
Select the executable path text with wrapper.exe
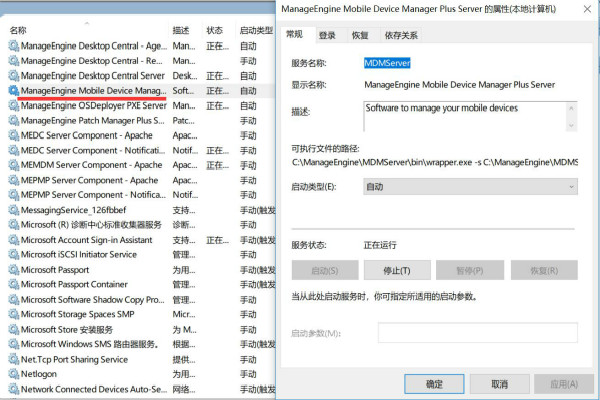435,162
